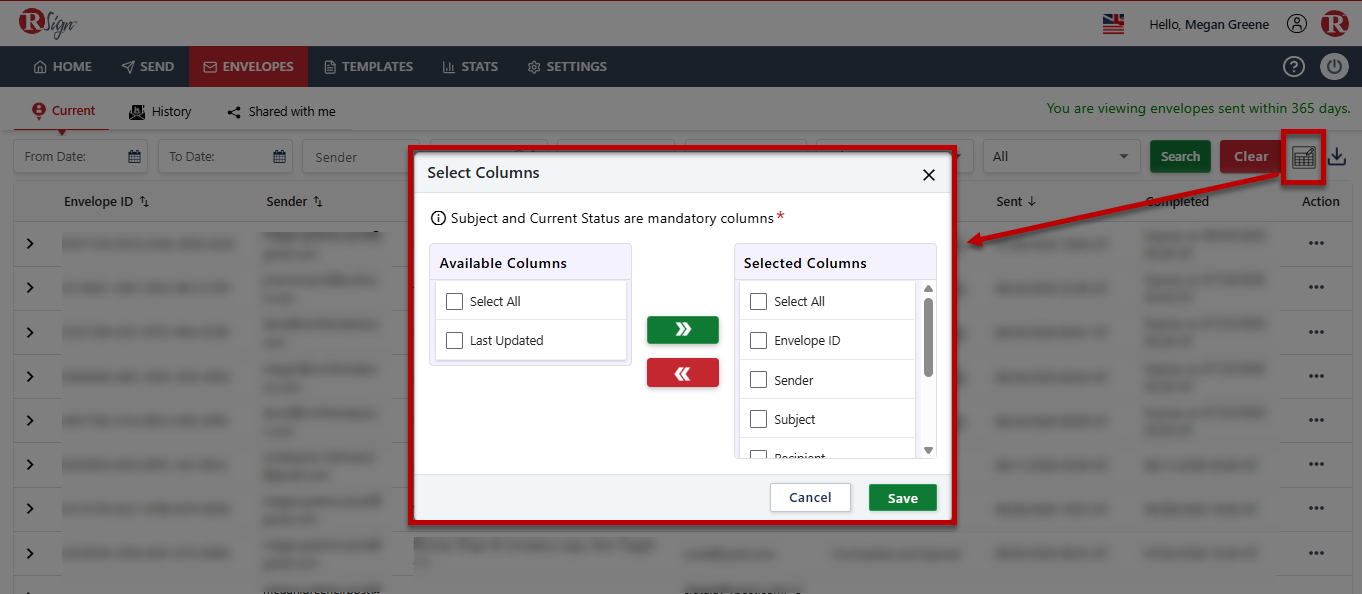Screen dimensions: 1362x594
Task: Move columns right with green arrows button
Action: (x=683, y=329)
